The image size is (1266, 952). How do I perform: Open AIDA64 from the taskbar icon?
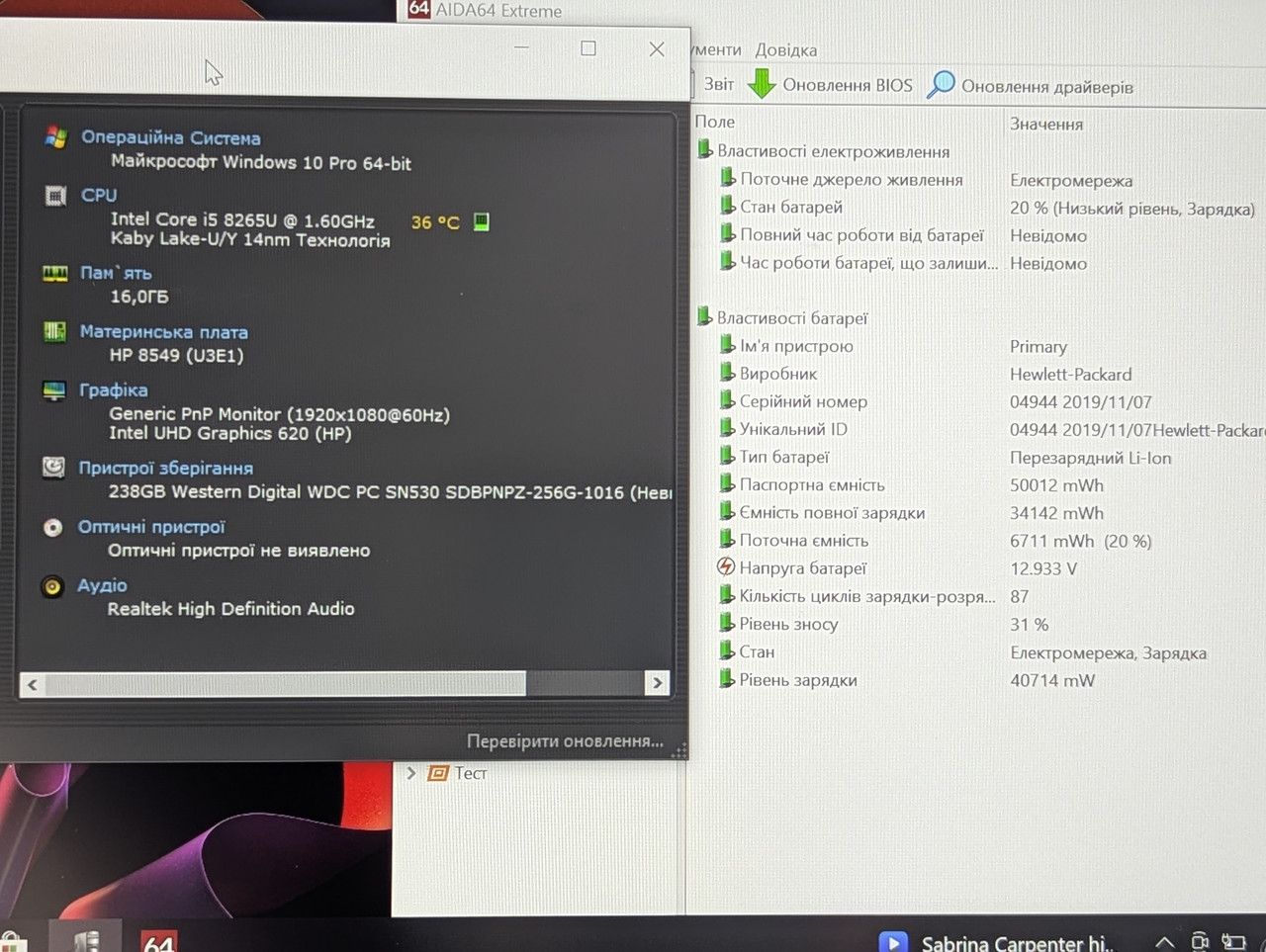tap(158, 939)
